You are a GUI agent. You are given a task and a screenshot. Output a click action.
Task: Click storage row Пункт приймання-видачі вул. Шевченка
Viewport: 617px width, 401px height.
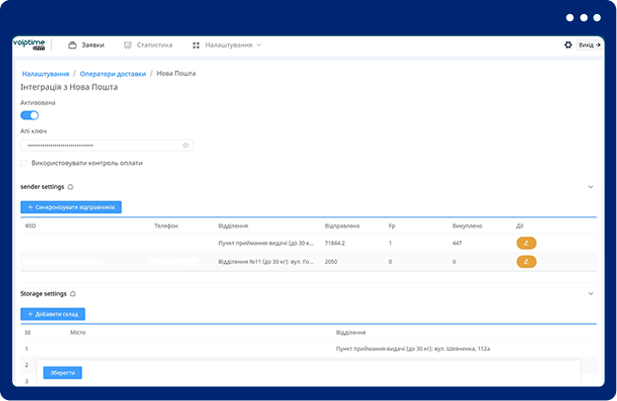[308, 349]
